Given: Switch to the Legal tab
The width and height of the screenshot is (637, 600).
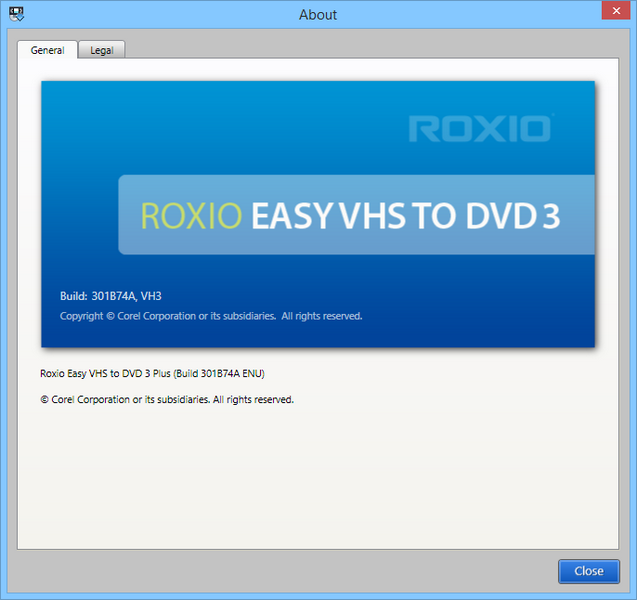Looking at the screenshot, I should pos(102,50).
